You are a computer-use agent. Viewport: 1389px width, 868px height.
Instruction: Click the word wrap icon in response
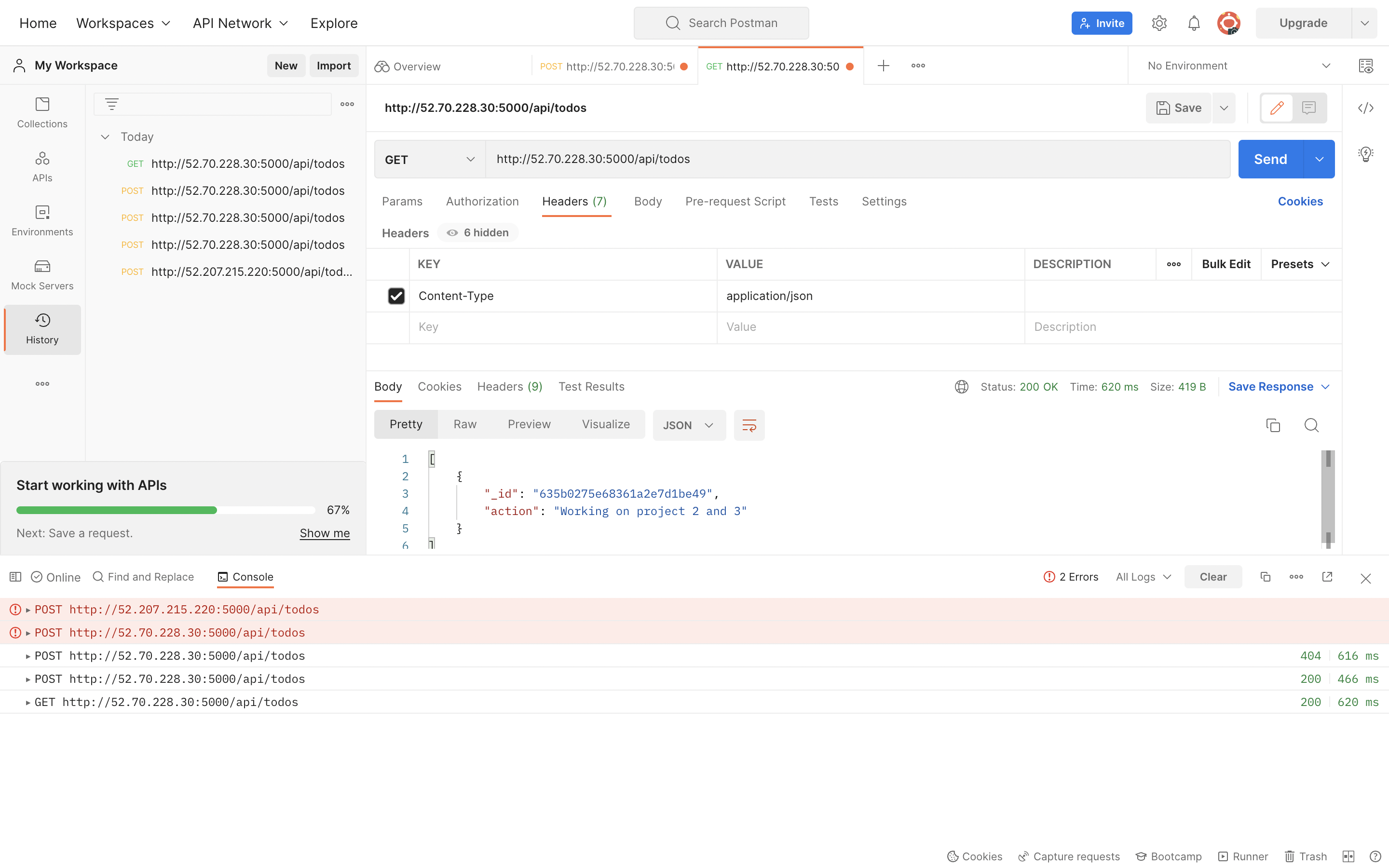click(749, 425)
